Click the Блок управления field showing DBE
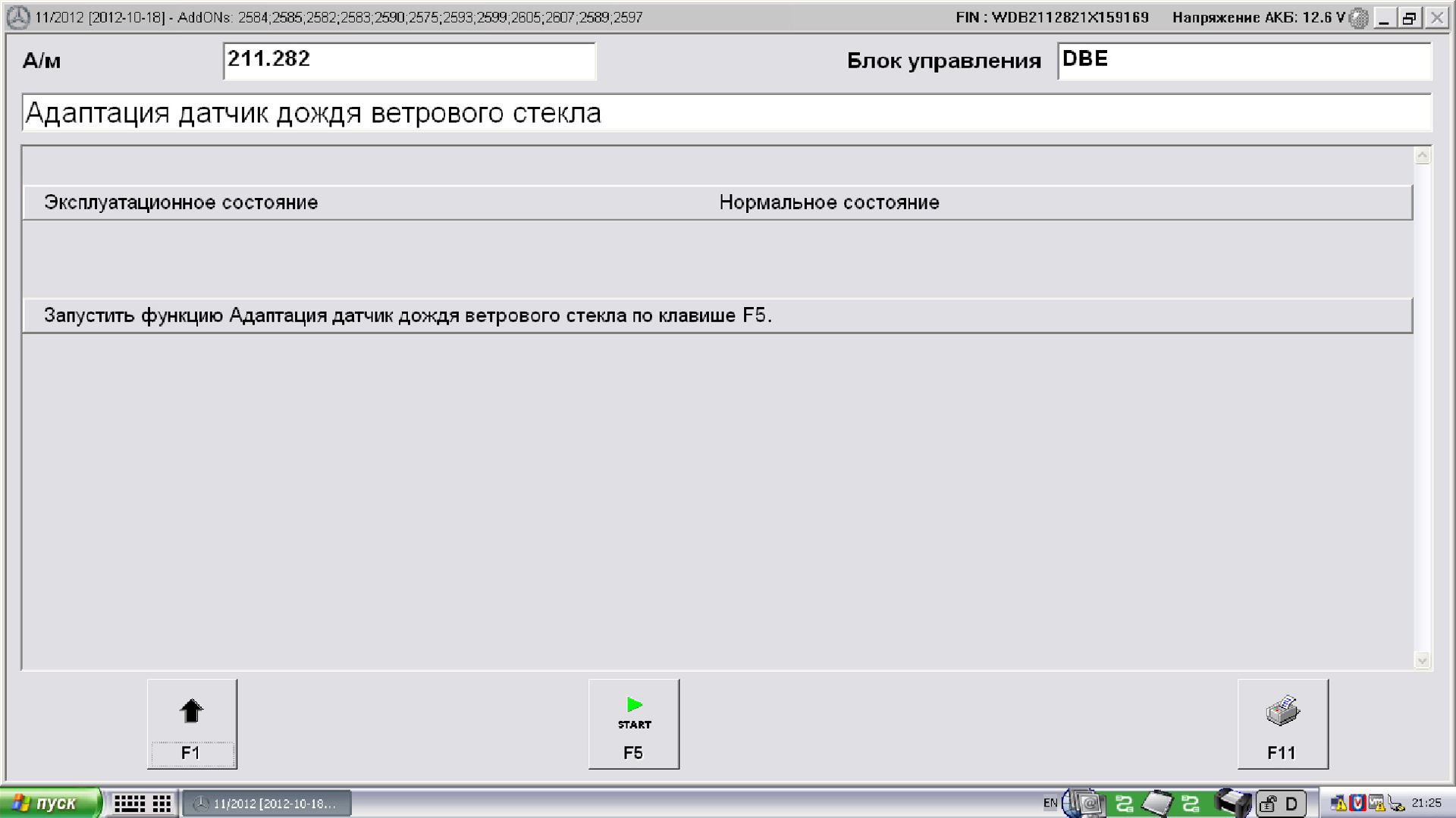 click(1244, 61)
